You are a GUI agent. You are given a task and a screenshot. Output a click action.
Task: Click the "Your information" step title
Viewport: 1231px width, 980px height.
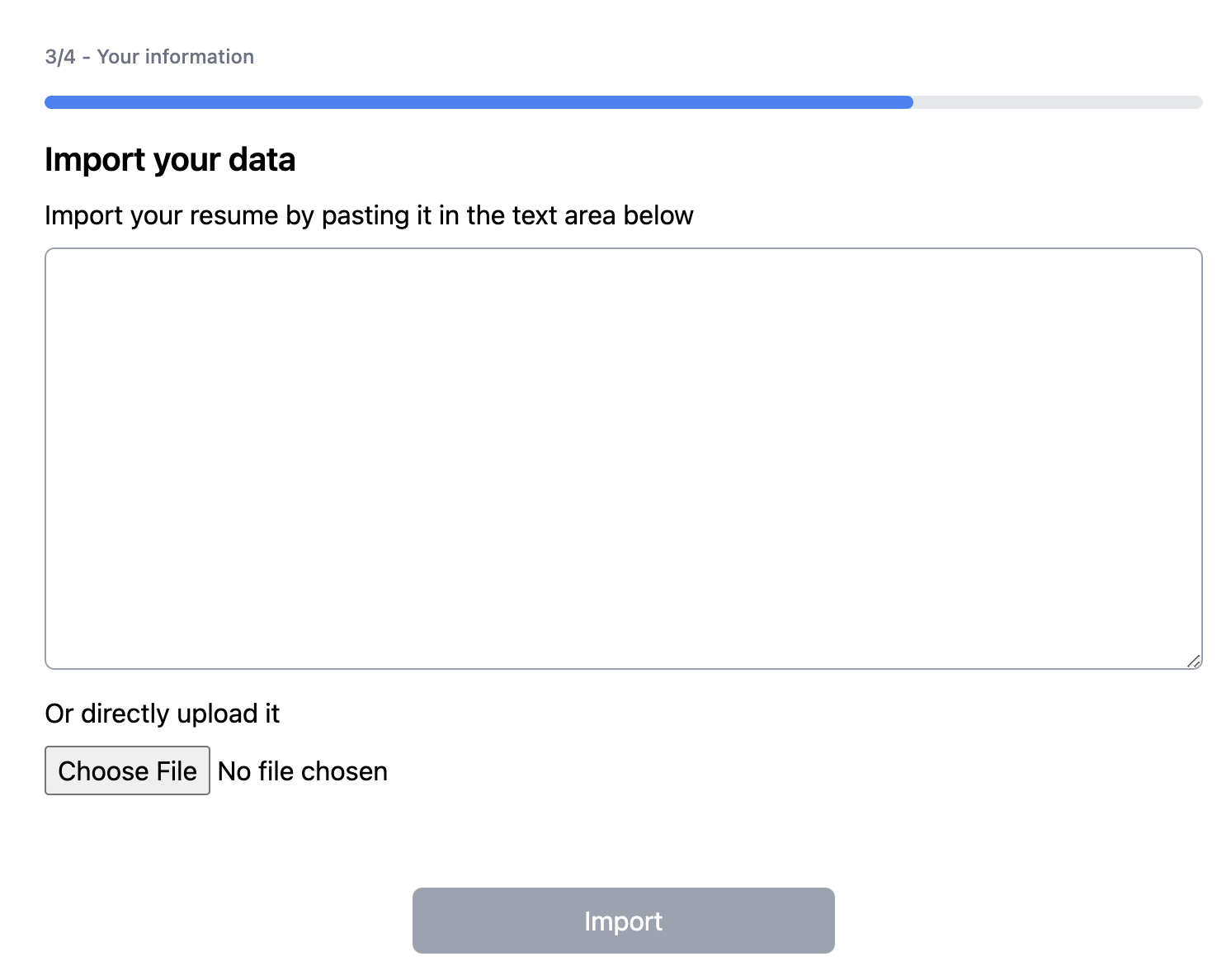pos(176,57)
